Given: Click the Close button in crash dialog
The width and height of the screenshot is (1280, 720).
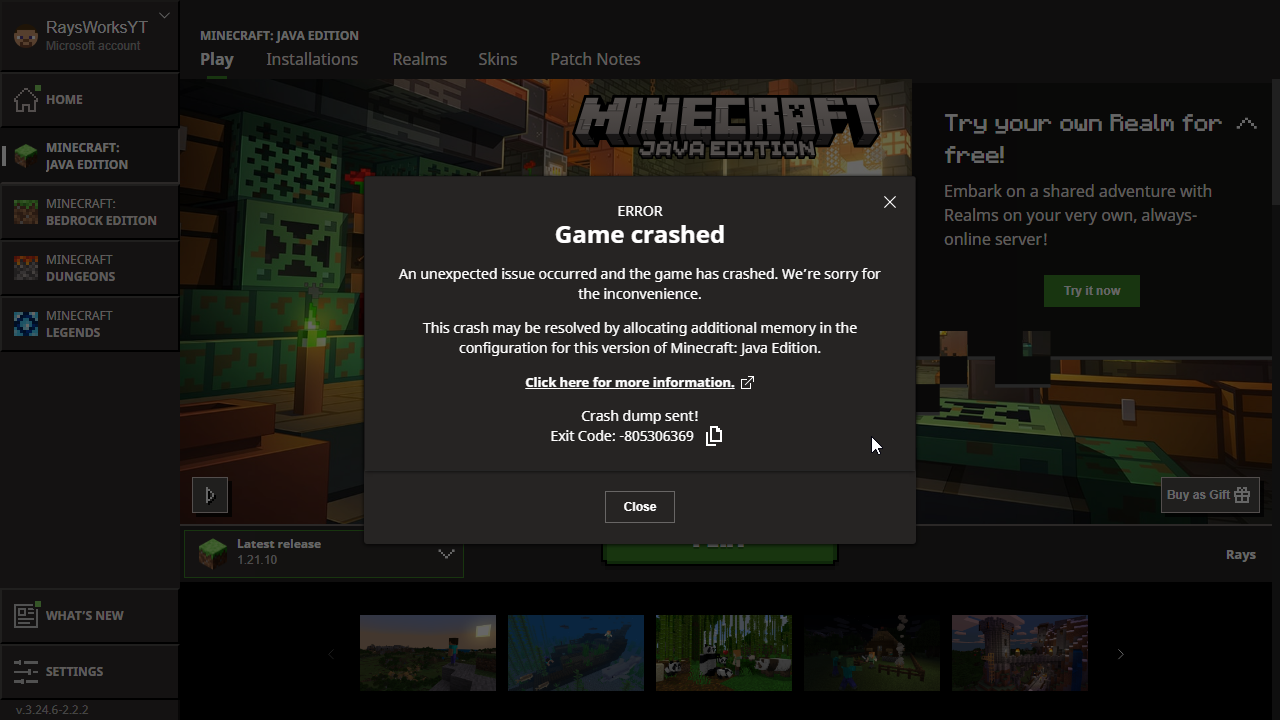Looking at the screenshot, I should coord(640,507).
